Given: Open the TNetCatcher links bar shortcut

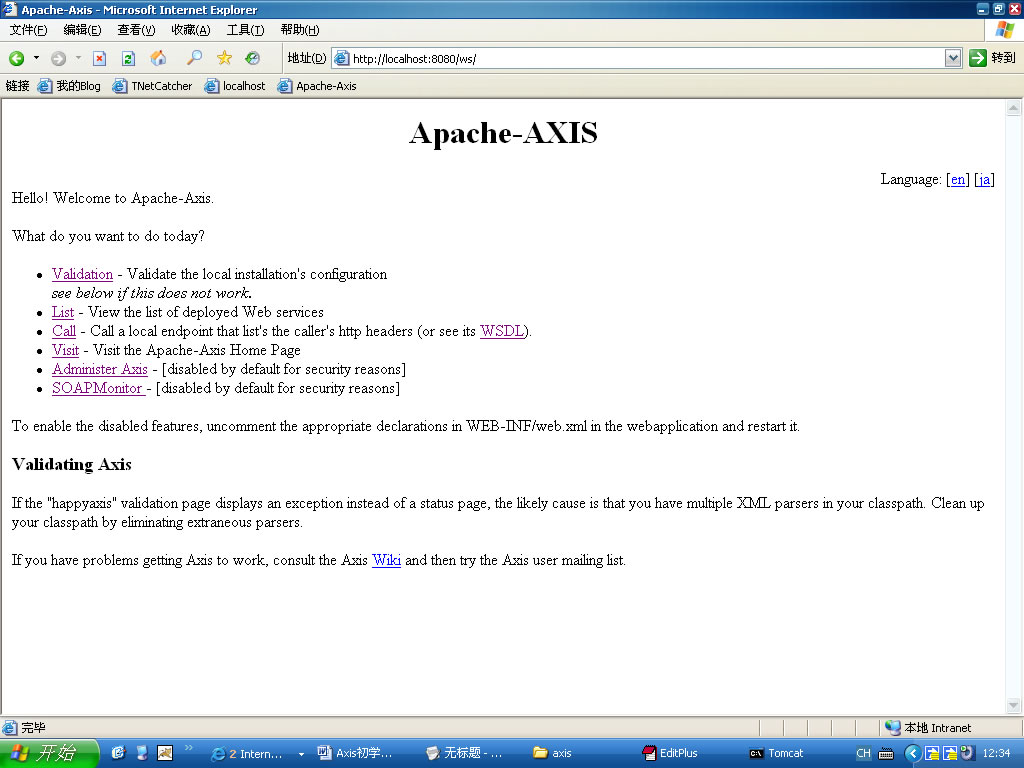Looking at the screenshot, I should tap(153, 86).
